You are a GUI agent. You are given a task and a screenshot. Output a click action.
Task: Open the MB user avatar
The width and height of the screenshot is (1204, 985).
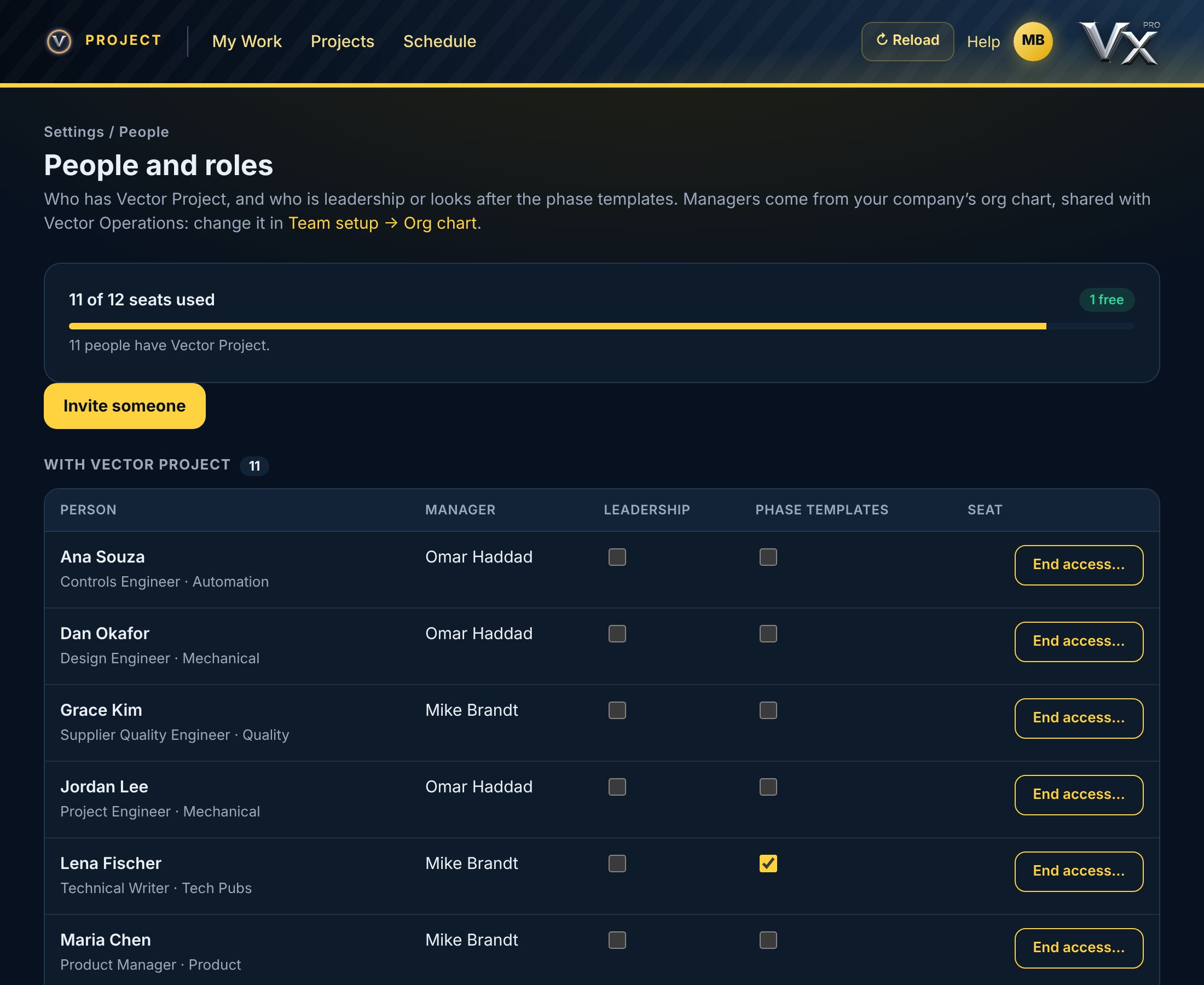coord(1033,41)
